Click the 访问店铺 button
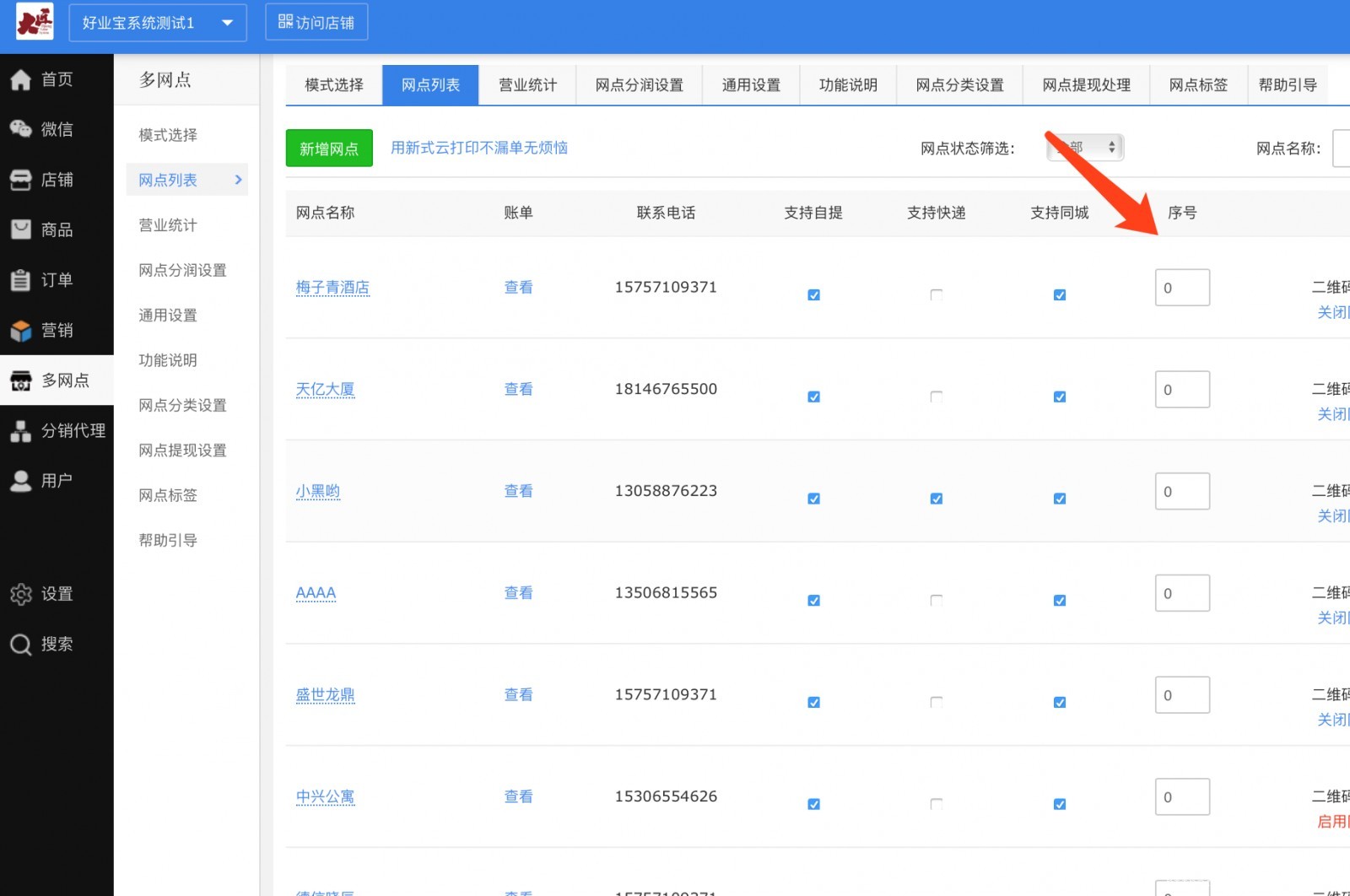 pos(316,23)
